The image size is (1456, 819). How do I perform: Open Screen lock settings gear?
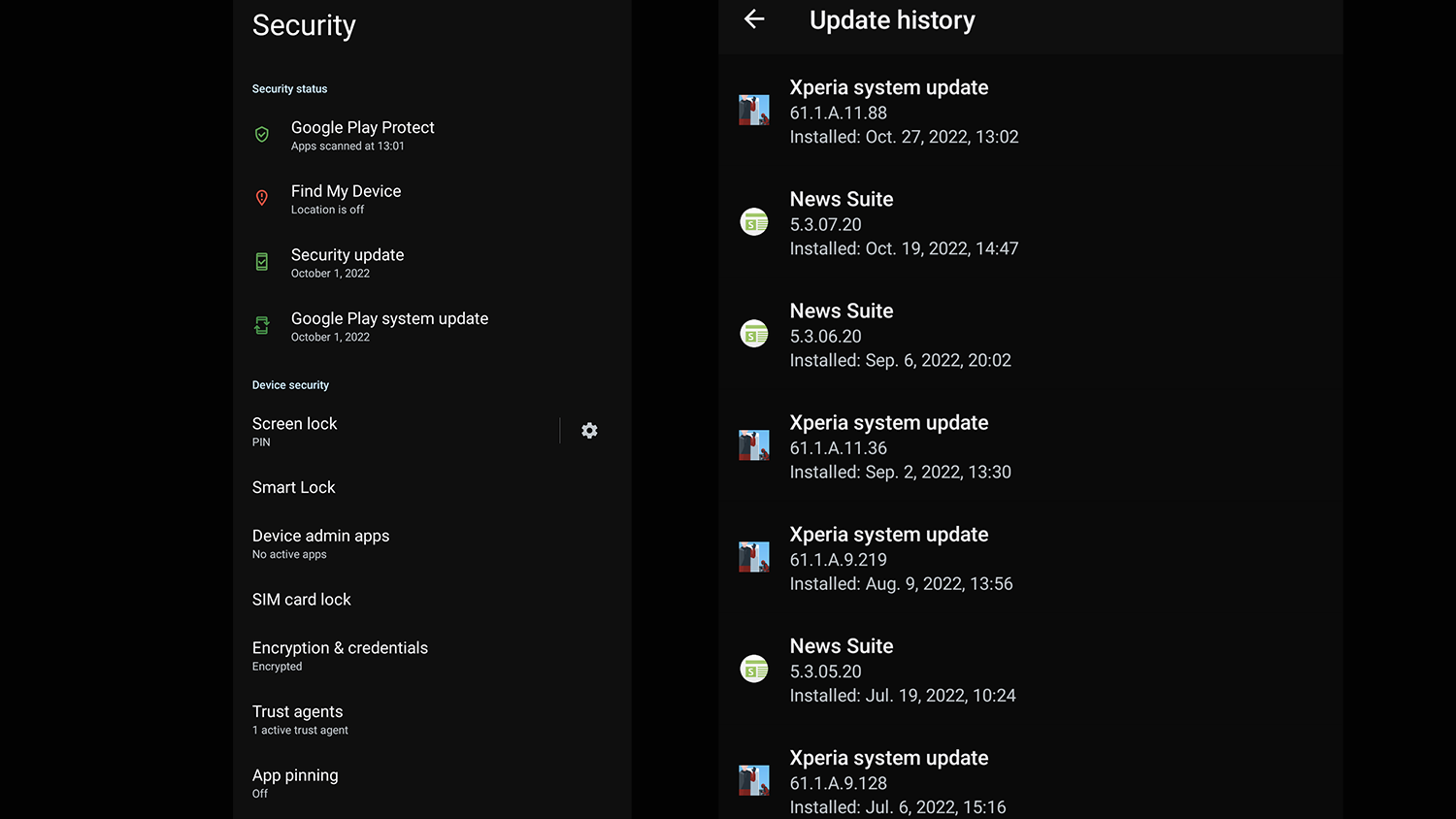(589, 431)
